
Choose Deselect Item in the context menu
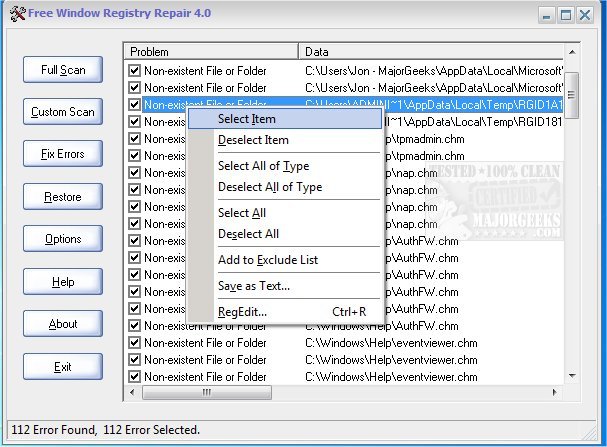click(285, 140)
